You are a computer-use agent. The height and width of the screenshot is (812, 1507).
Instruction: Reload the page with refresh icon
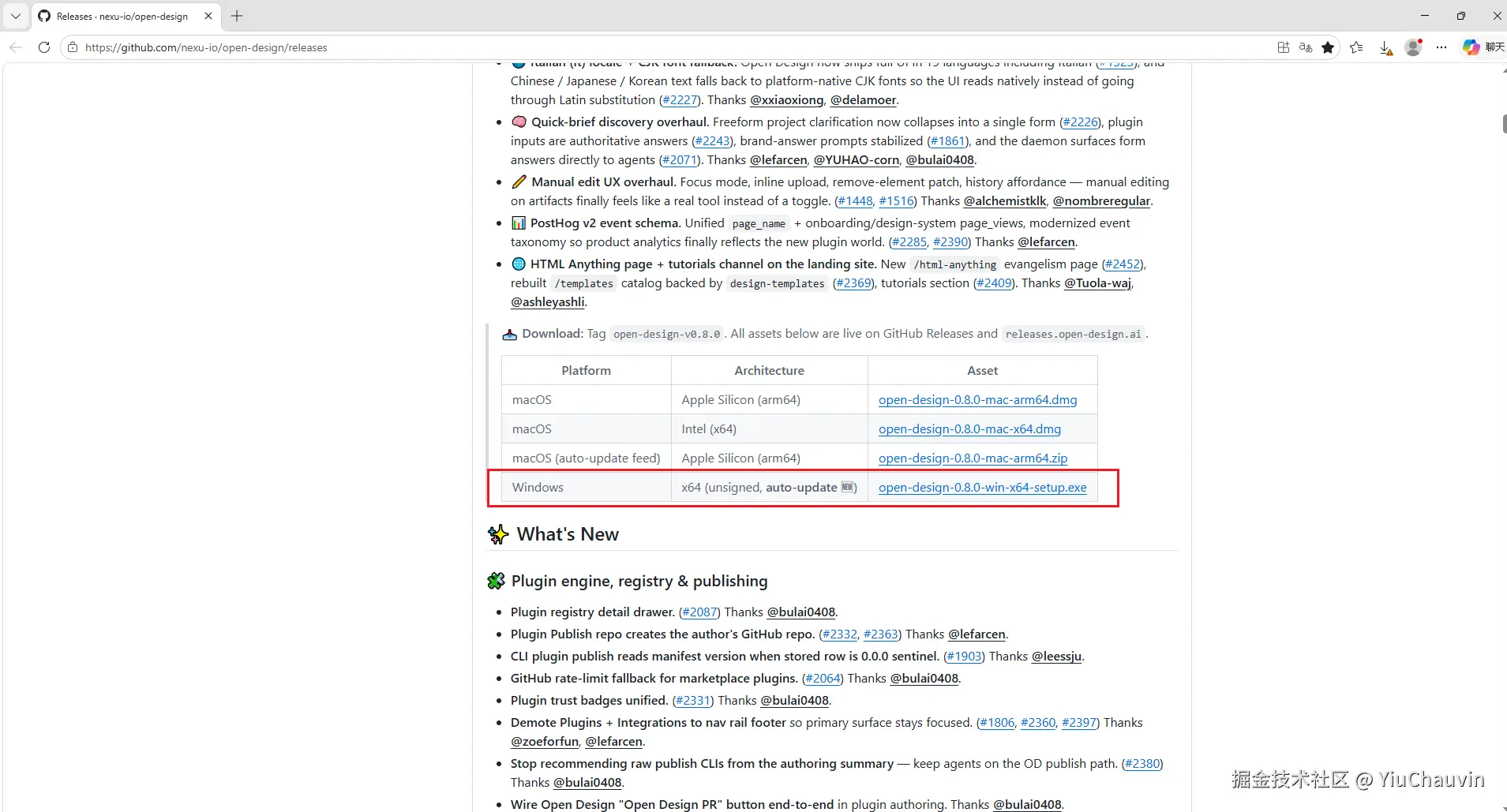pyautogui.click(x=44, y=47)
